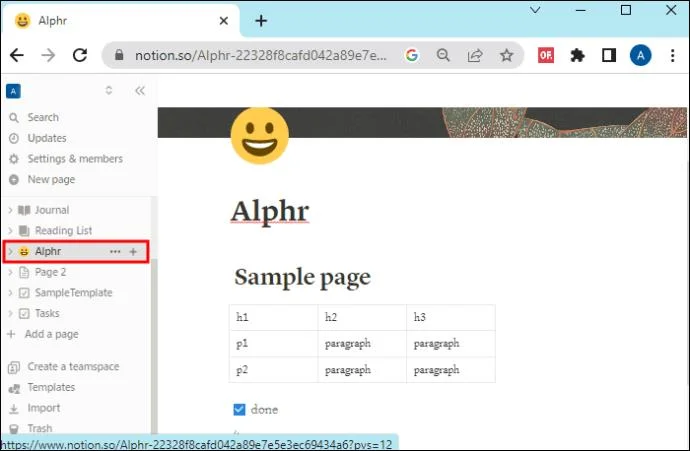Open the red OF extension
Viewport: 690px width, 451px height.
(546, 55)
